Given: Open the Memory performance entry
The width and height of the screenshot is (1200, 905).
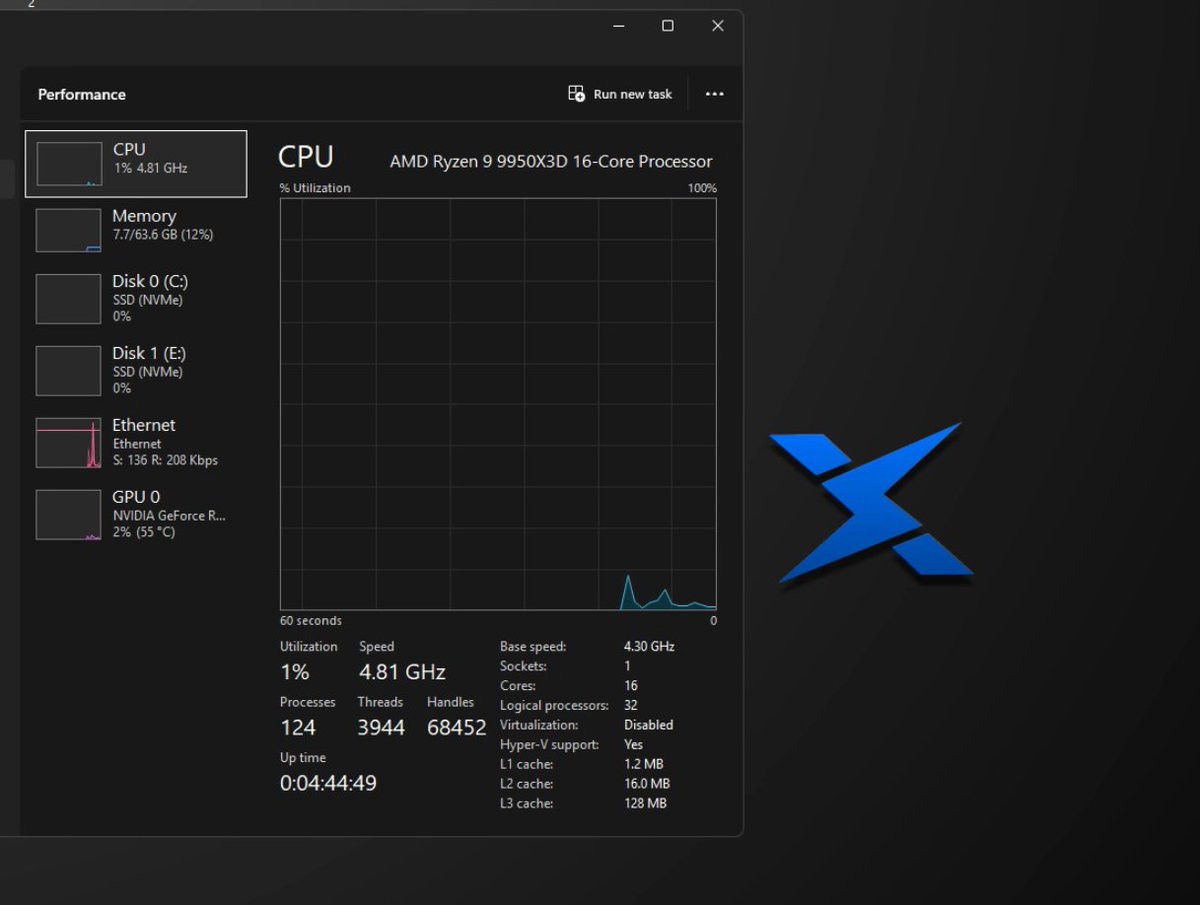Looking at the screenshot, I should pyautogui.click(x=136, y=230).
